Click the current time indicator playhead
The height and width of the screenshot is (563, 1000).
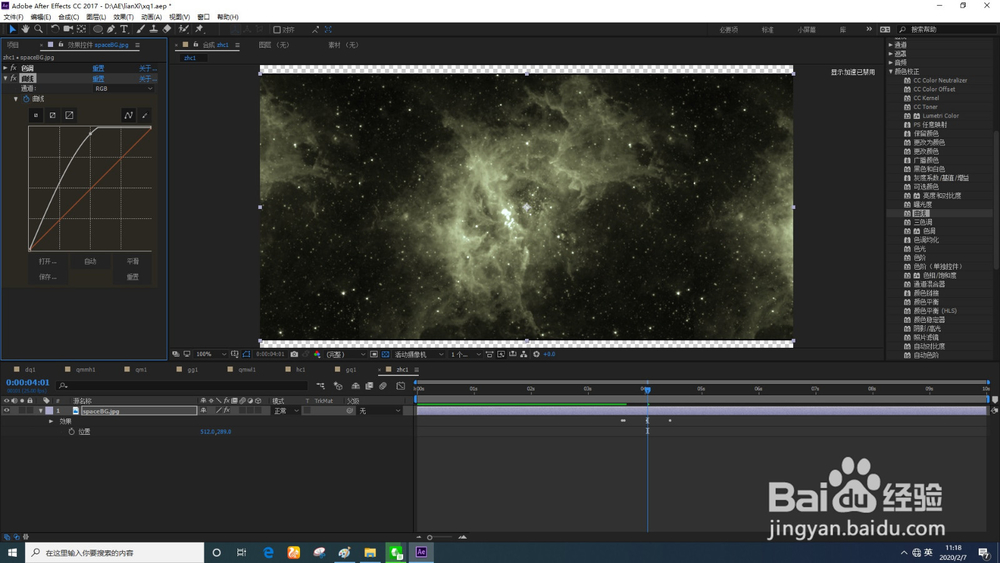click(647, 390)
